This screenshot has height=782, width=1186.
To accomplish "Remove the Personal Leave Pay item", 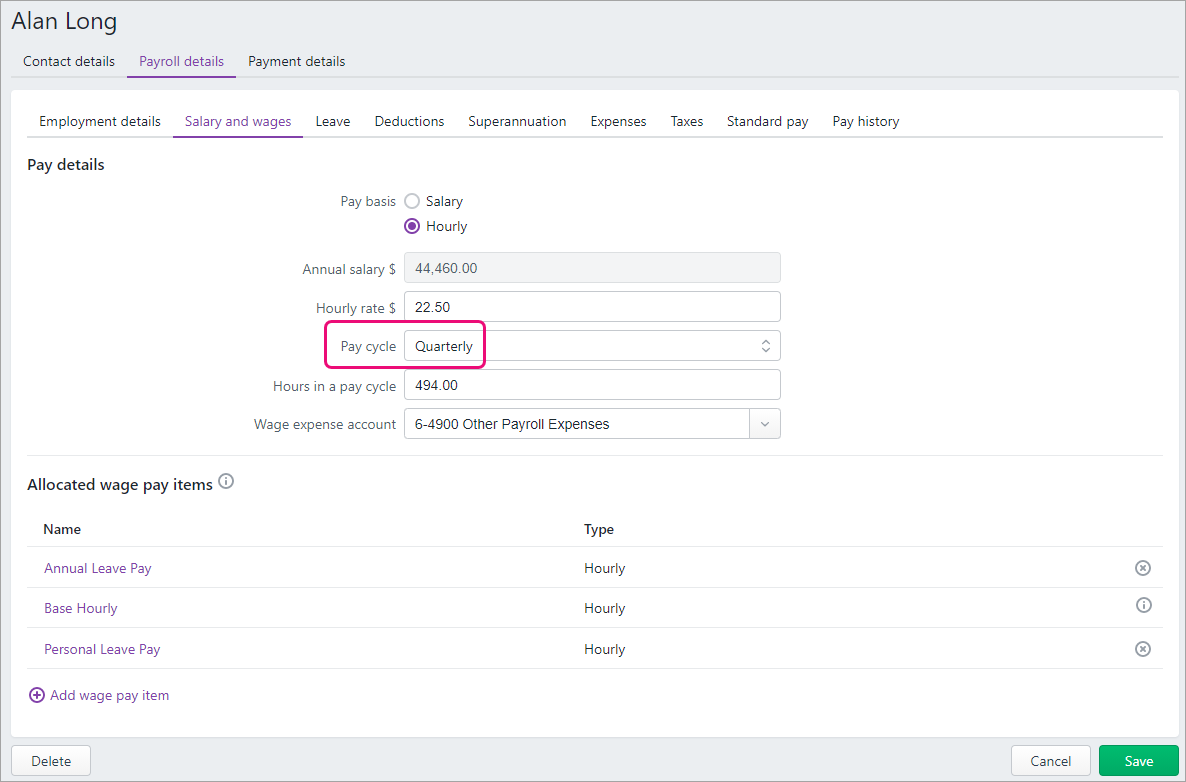I will [x=1142, y=649].
